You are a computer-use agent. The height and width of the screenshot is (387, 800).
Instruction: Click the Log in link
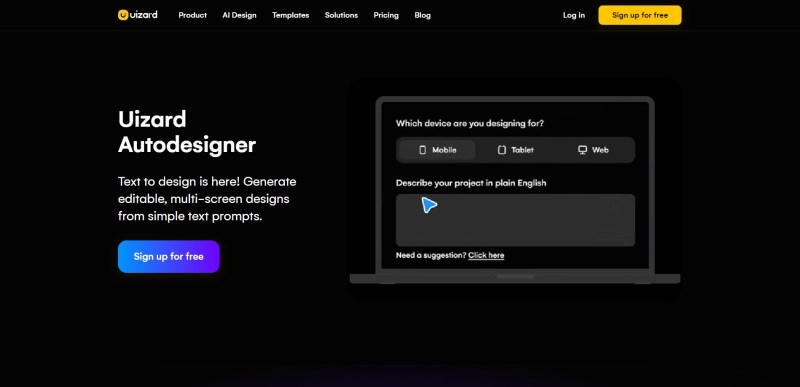pos(574,15)
